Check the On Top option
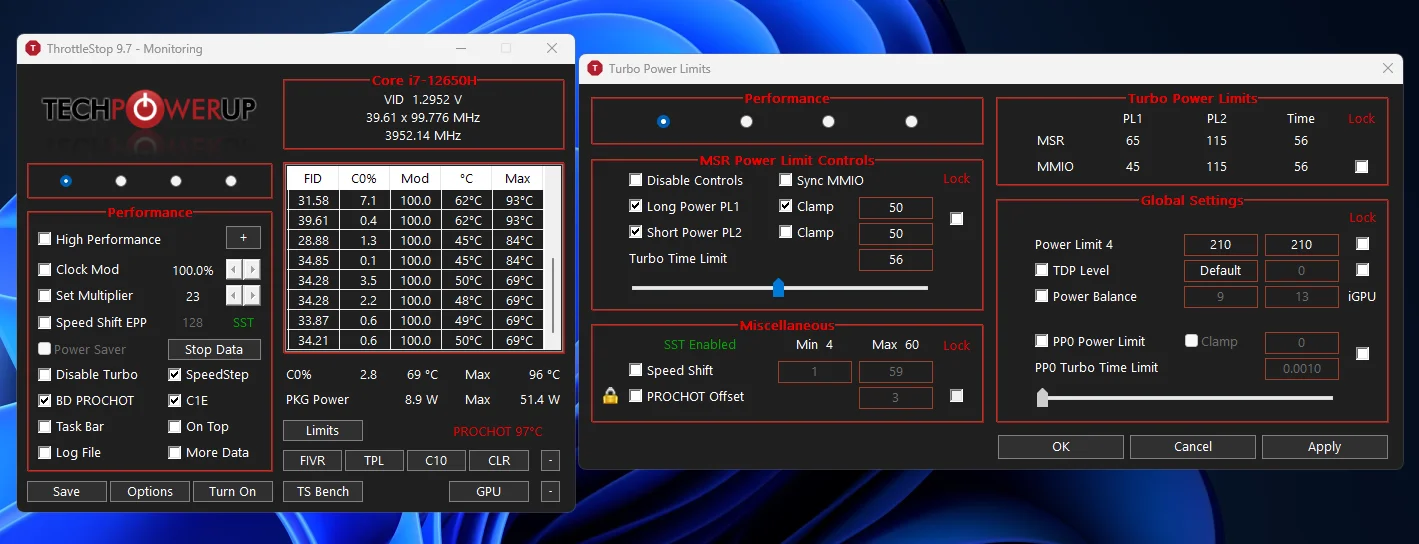The image size is (1419, 544). tap(175, 426)
